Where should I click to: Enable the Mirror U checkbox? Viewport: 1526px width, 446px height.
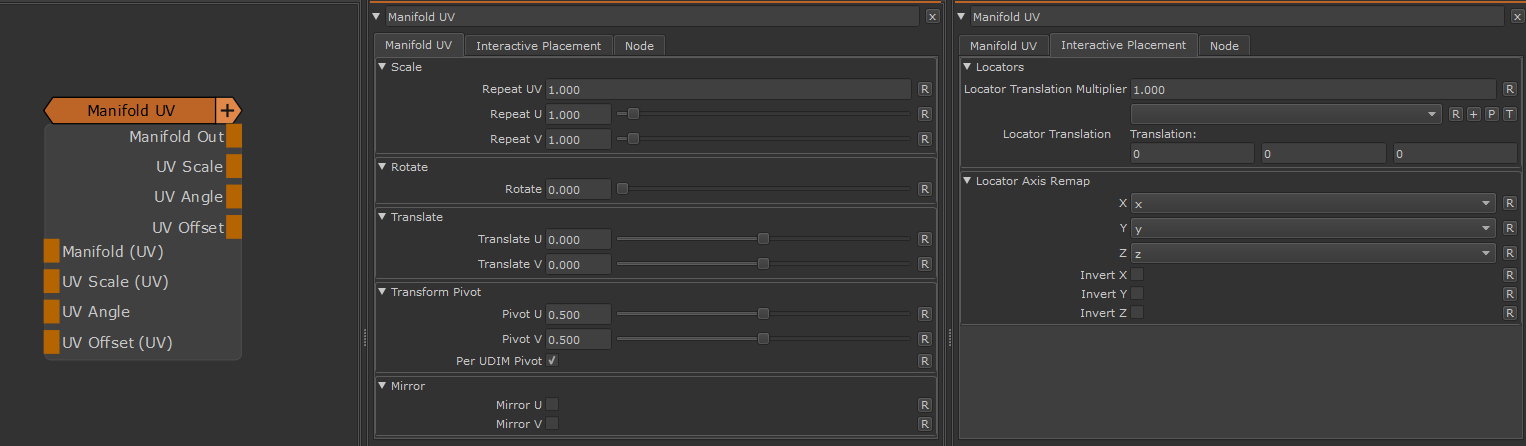pos(552,405)
